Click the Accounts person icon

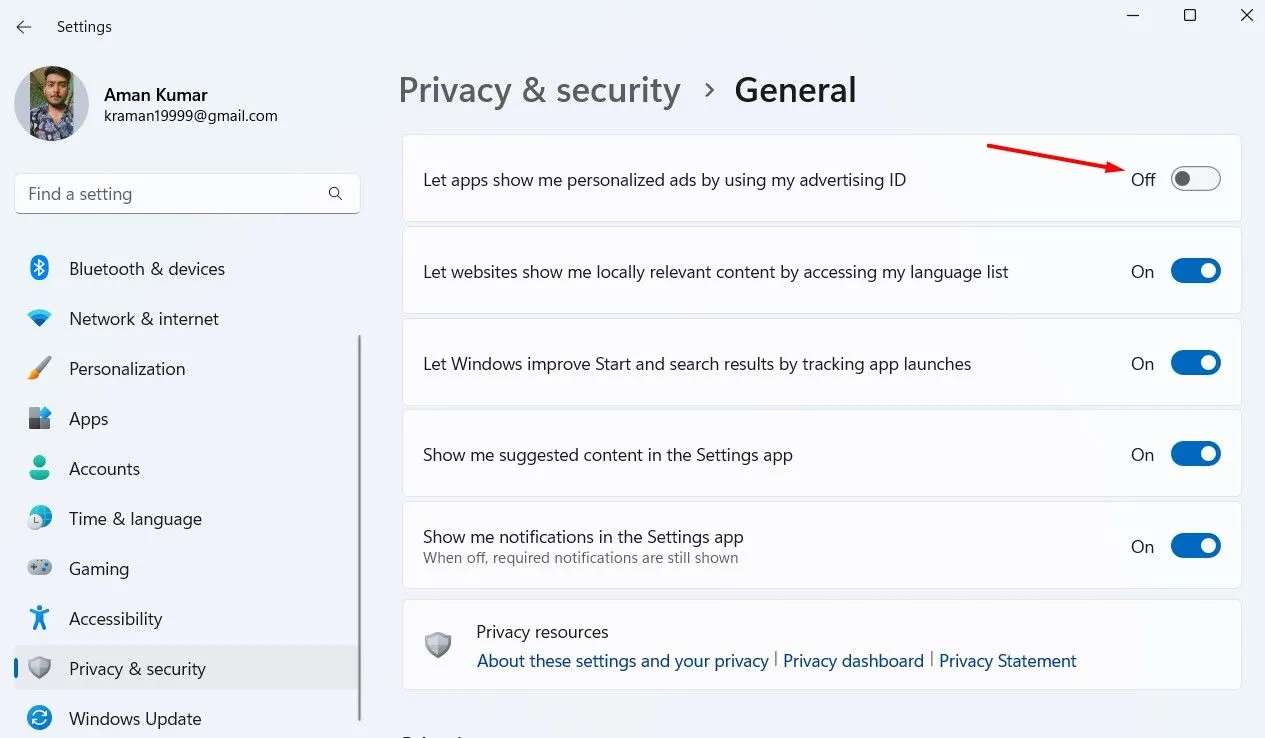(x=39, y=468)
